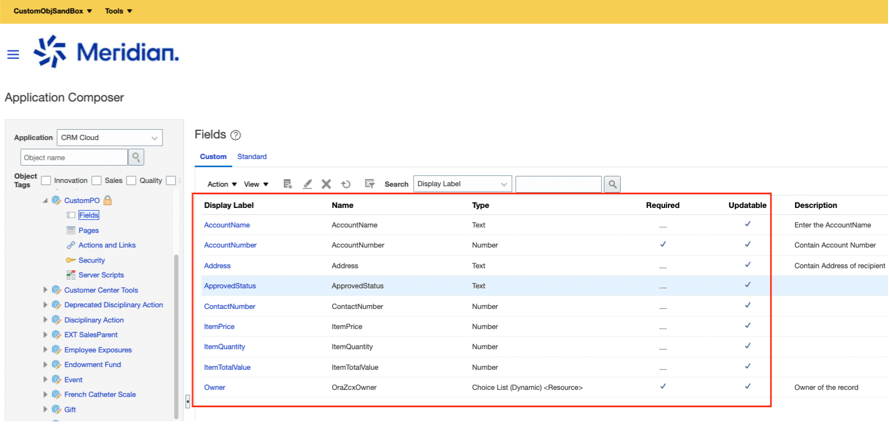Viewport: 889px width, 424px height.
Task: Open the hamburger navigation menu
Action: click(13, 54)
